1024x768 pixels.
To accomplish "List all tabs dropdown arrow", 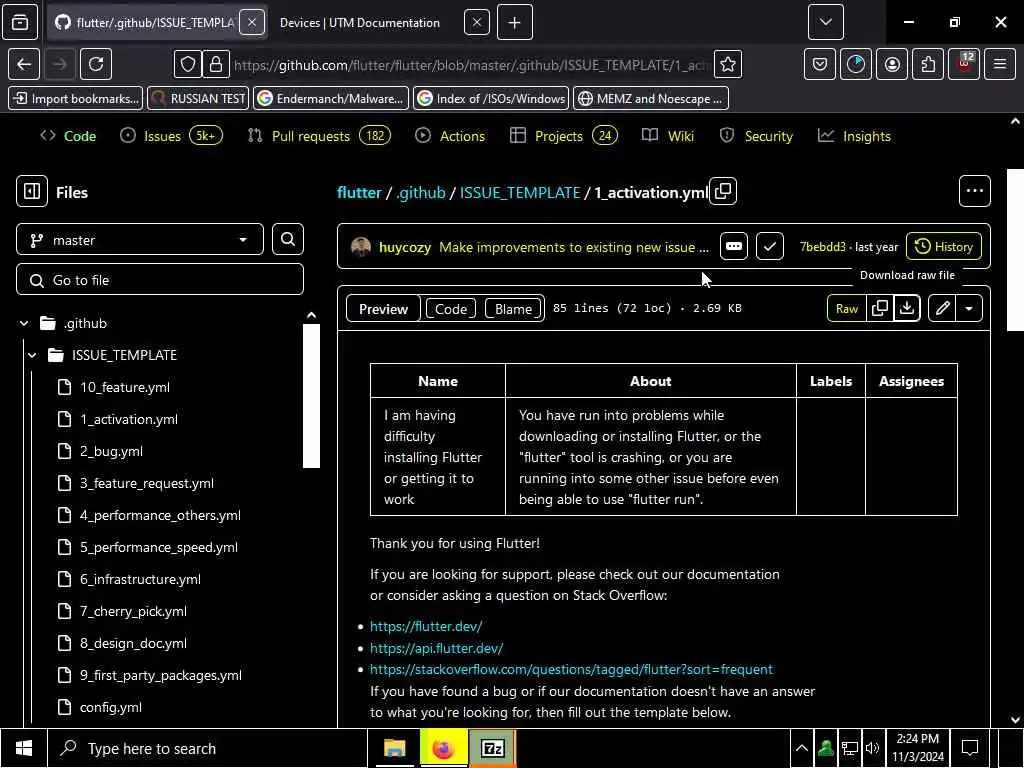I will [825, 22].
